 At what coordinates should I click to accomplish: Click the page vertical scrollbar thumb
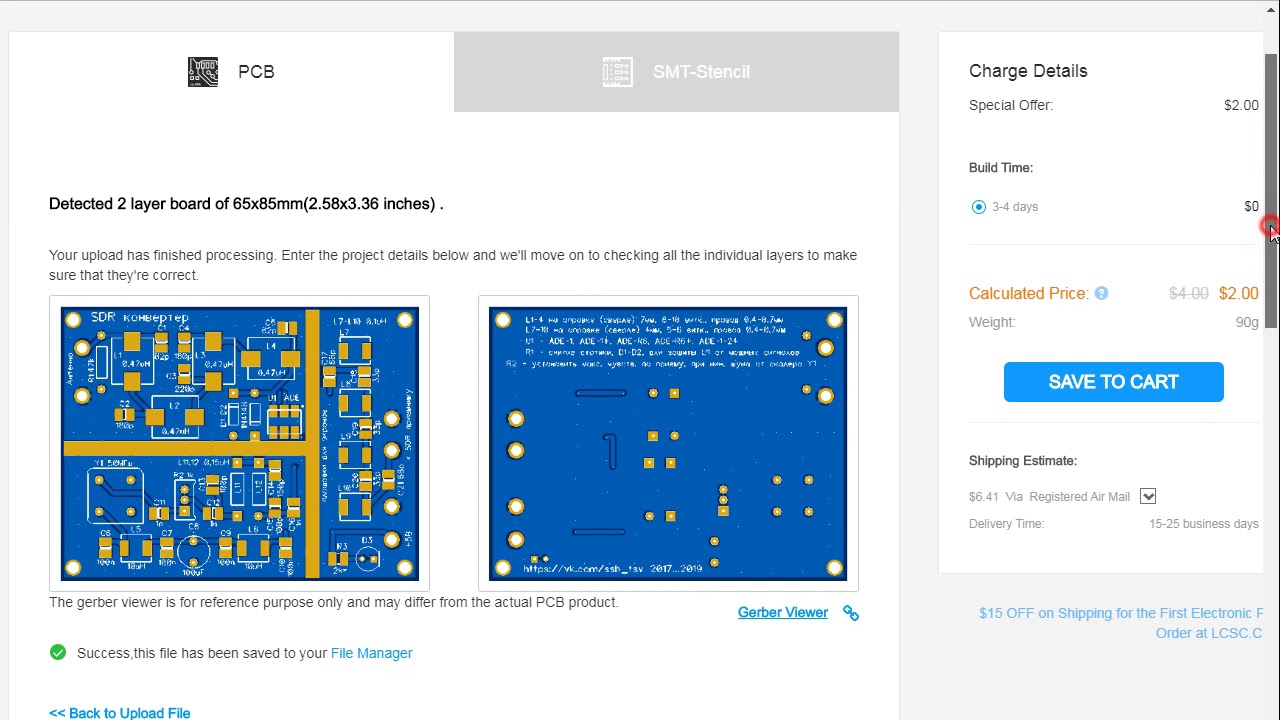[x=1271, y=190]
